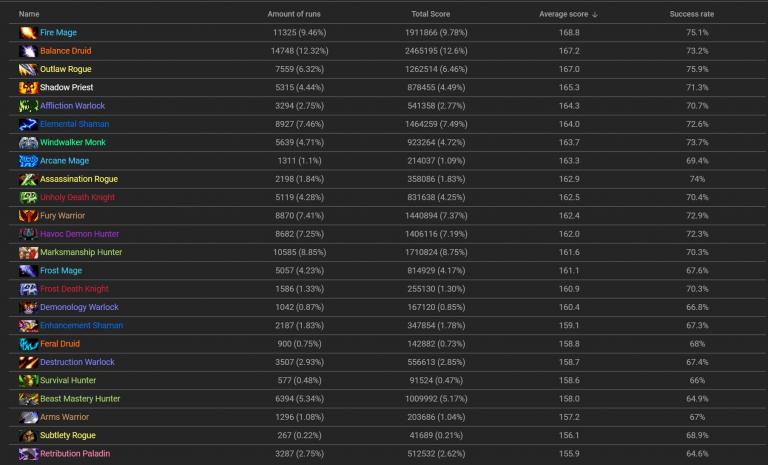The height and width of the screenshot is (465, 768).
Task: Open the Marksmanship Hunter link
Action: point(80,252)
